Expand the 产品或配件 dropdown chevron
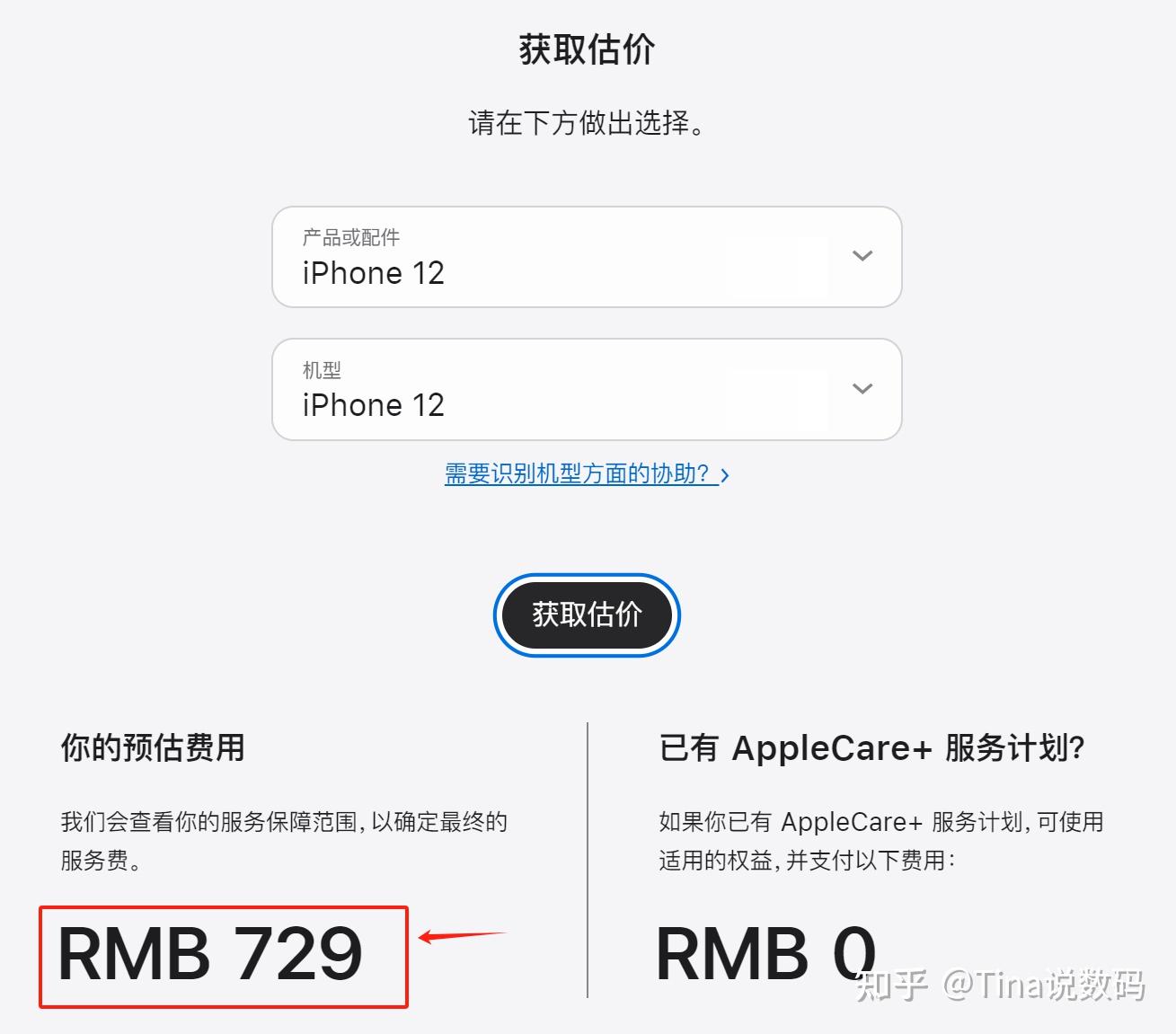Viewport: 1176px width, 1034px height. (x=862, y=256)
